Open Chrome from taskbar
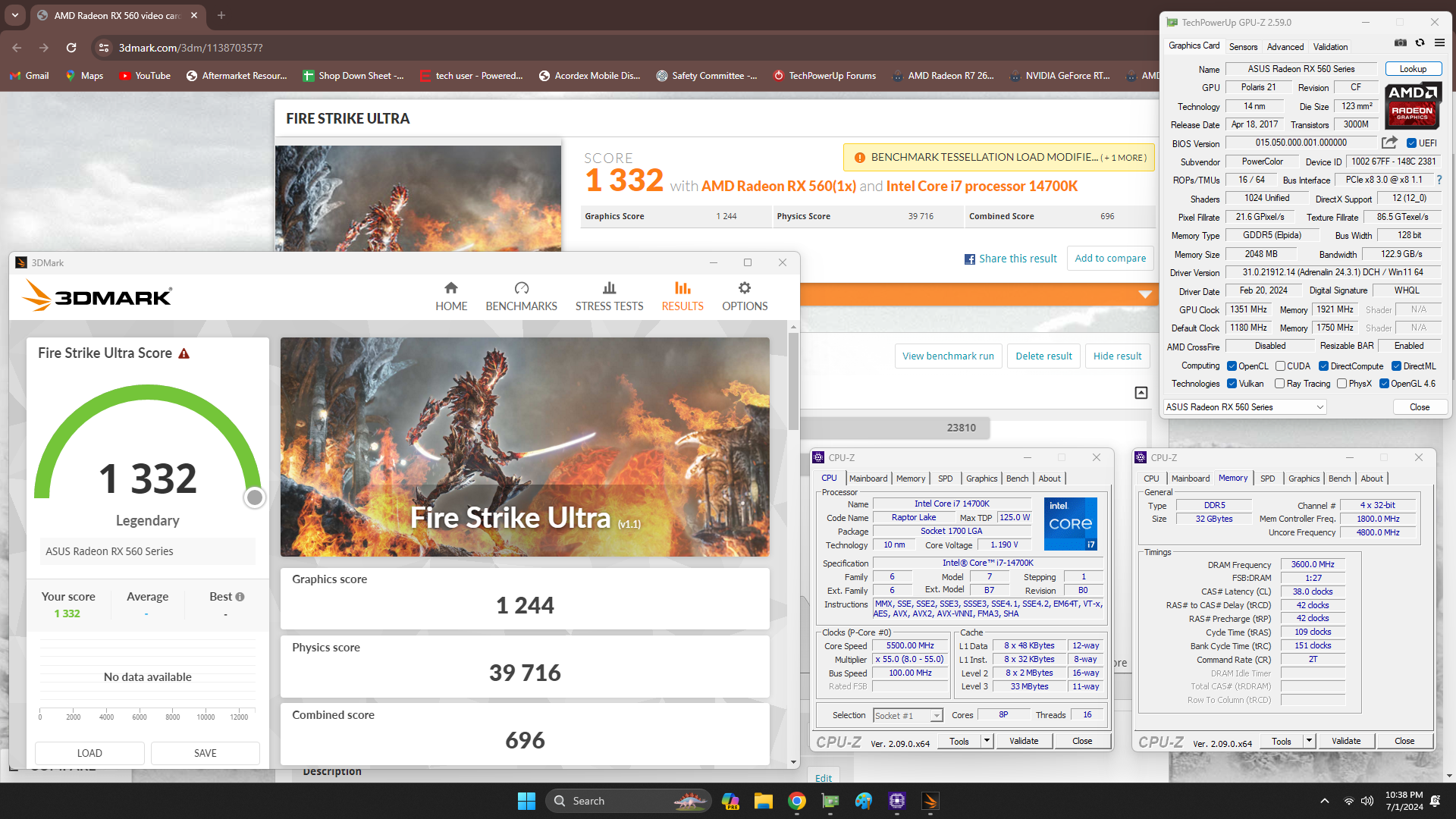Viewport: 1456px width, 819px height. coord(797,801)
